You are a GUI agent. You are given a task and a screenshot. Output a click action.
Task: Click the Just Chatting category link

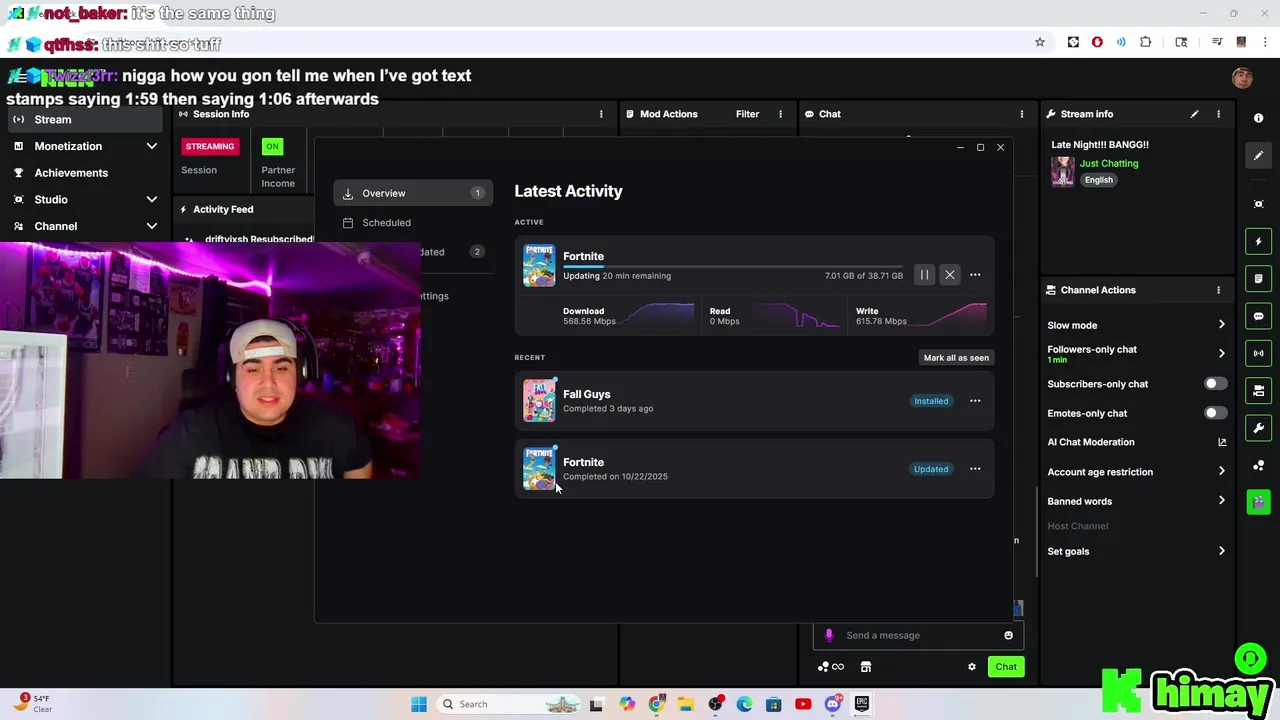1109,163
